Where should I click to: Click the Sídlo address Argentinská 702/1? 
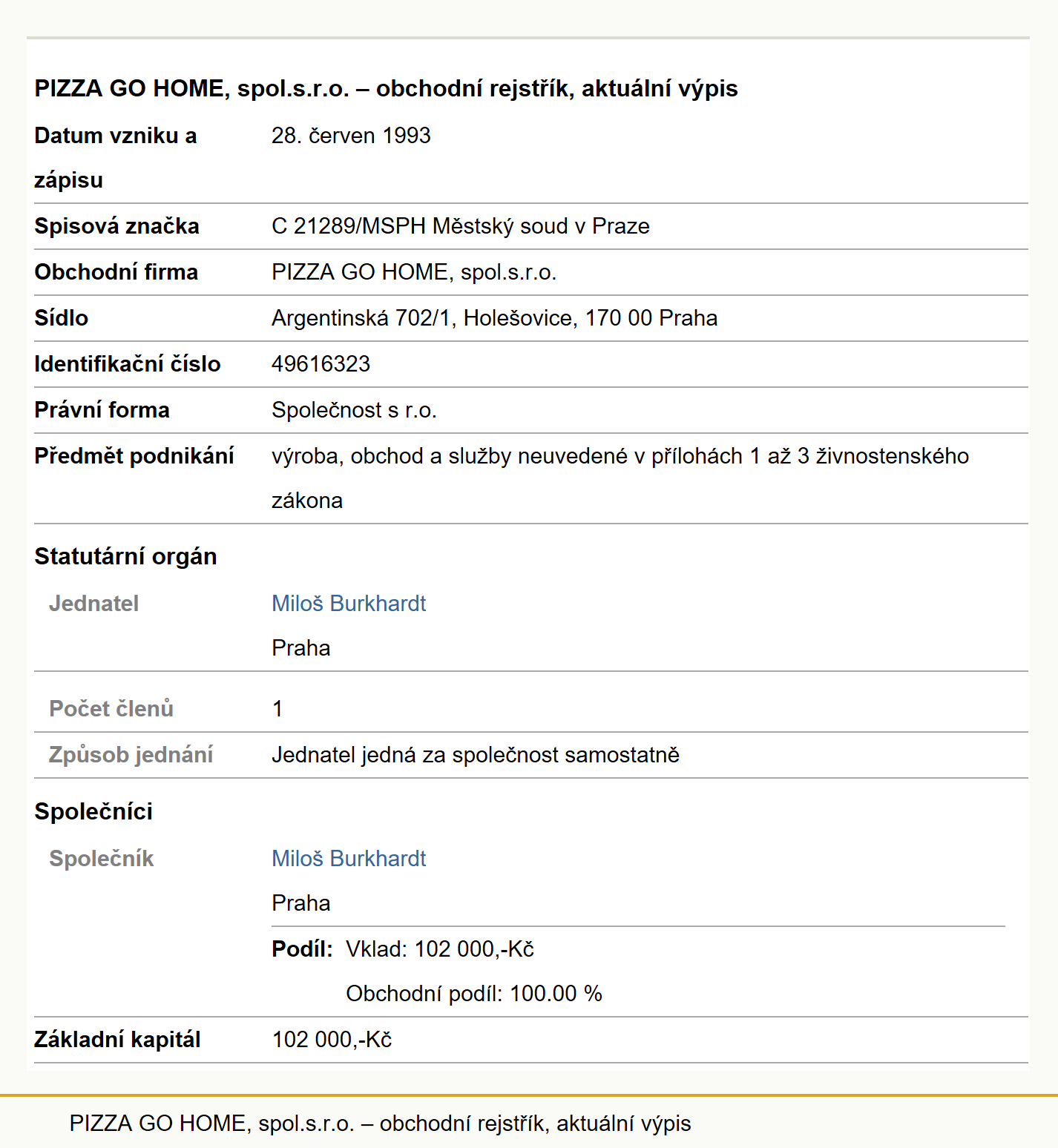(494, 318)
